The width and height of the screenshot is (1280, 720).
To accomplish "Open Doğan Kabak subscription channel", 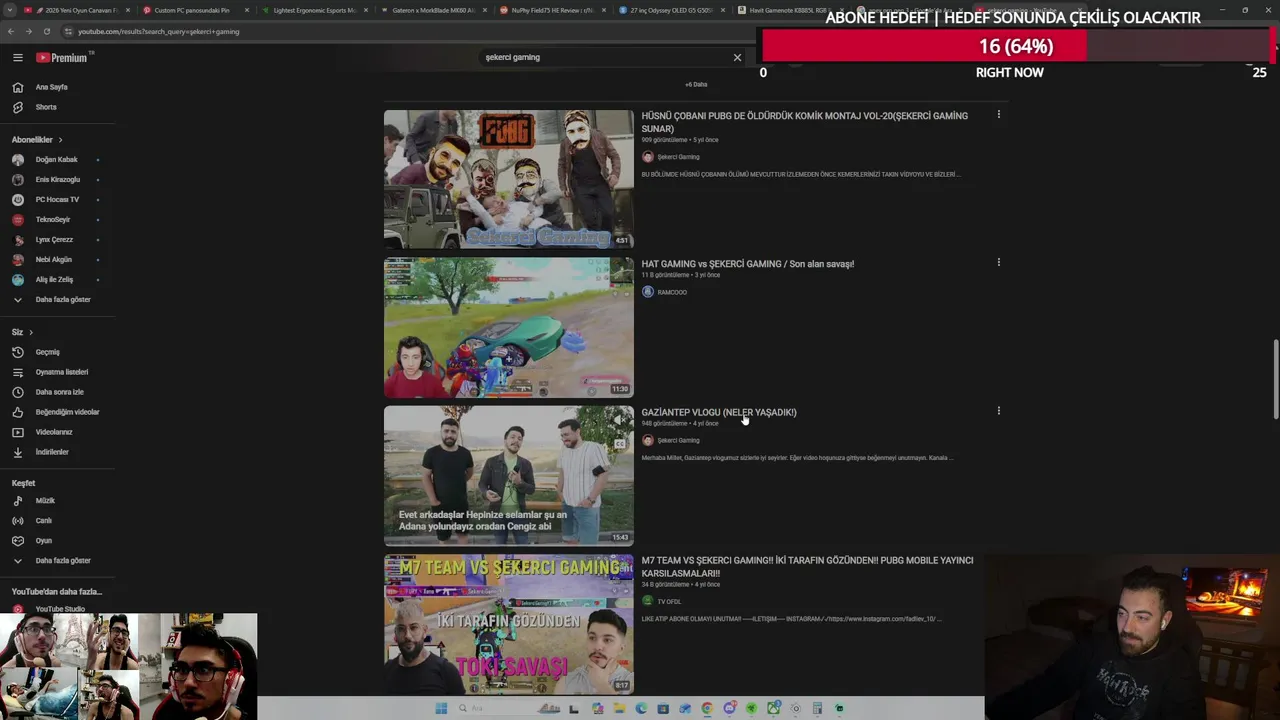I will click(57, 159).
